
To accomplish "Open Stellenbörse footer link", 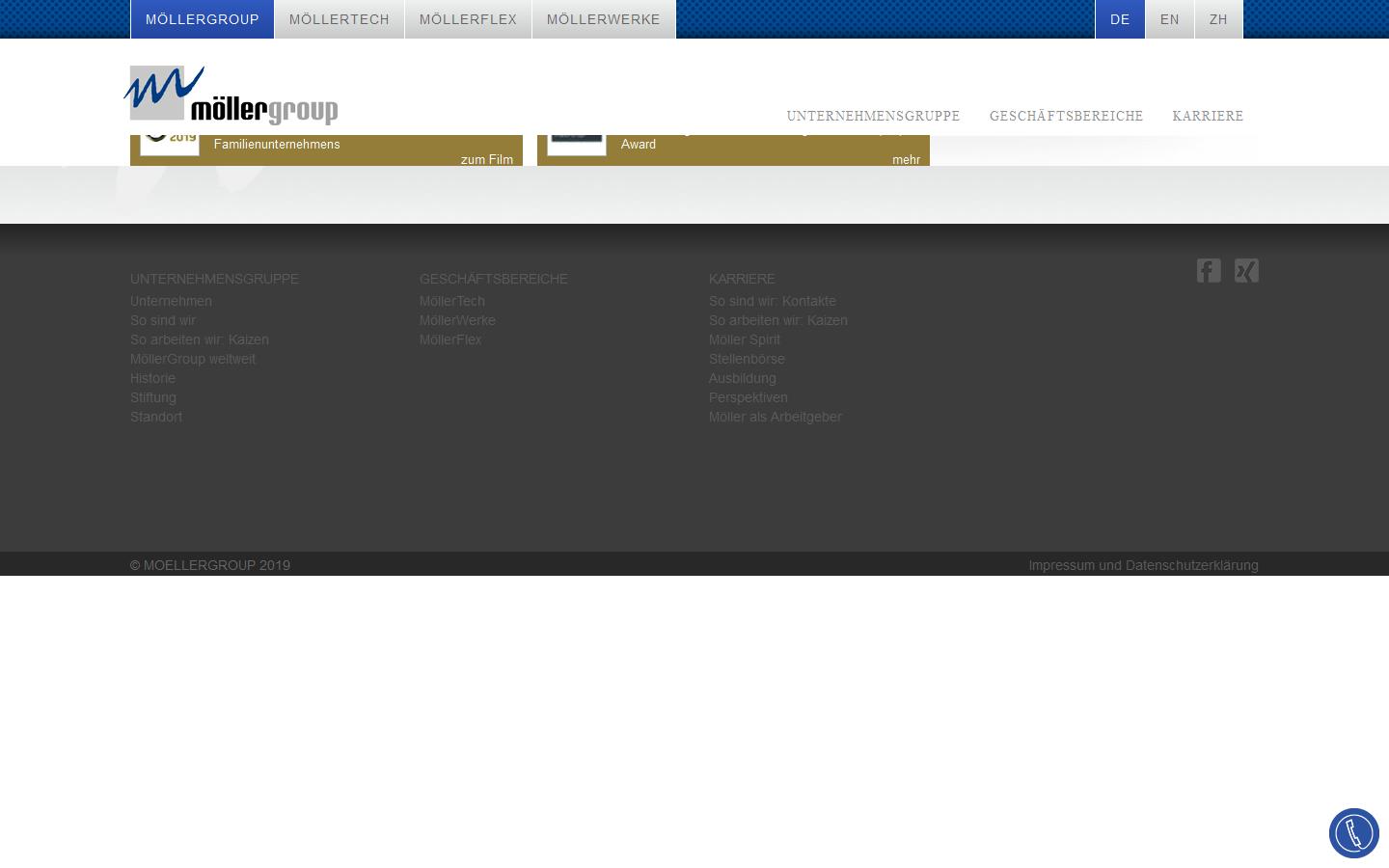I will point(747,359).
